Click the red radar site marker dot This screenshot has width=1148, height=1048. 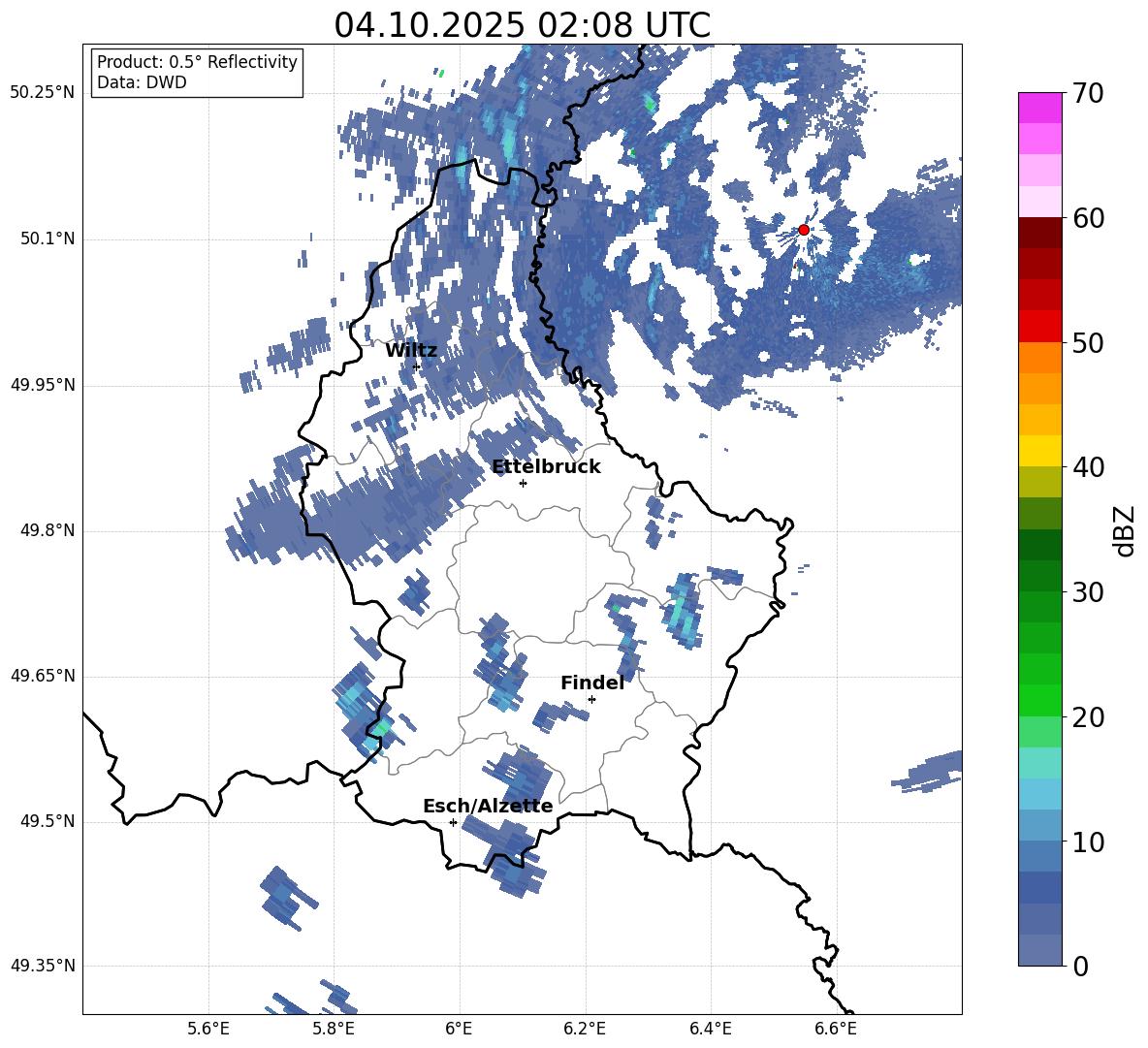(x=804, y=230)
